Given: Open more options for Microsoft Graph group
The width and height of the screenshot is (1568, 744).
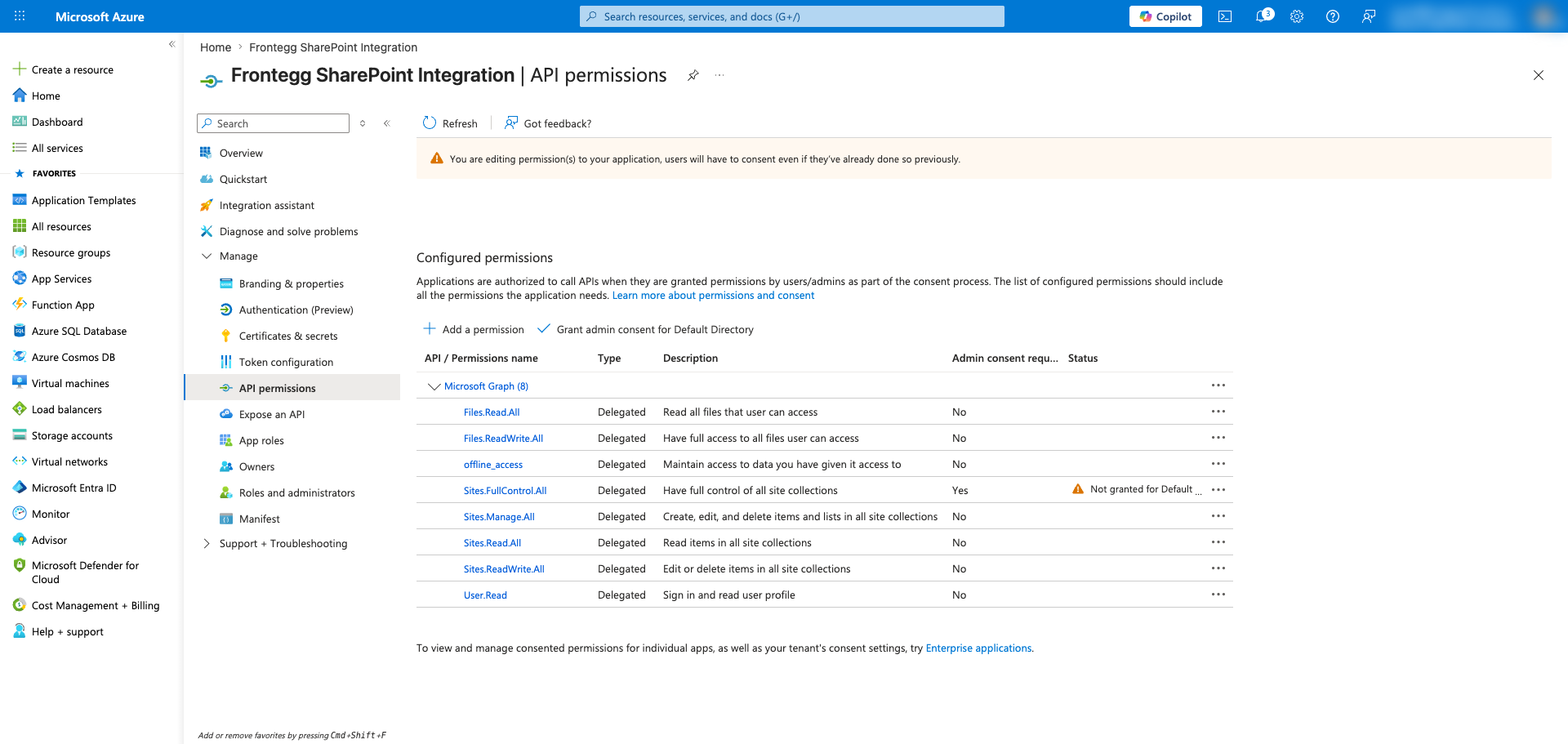Looking at the screenshot, I should 1218,385.
